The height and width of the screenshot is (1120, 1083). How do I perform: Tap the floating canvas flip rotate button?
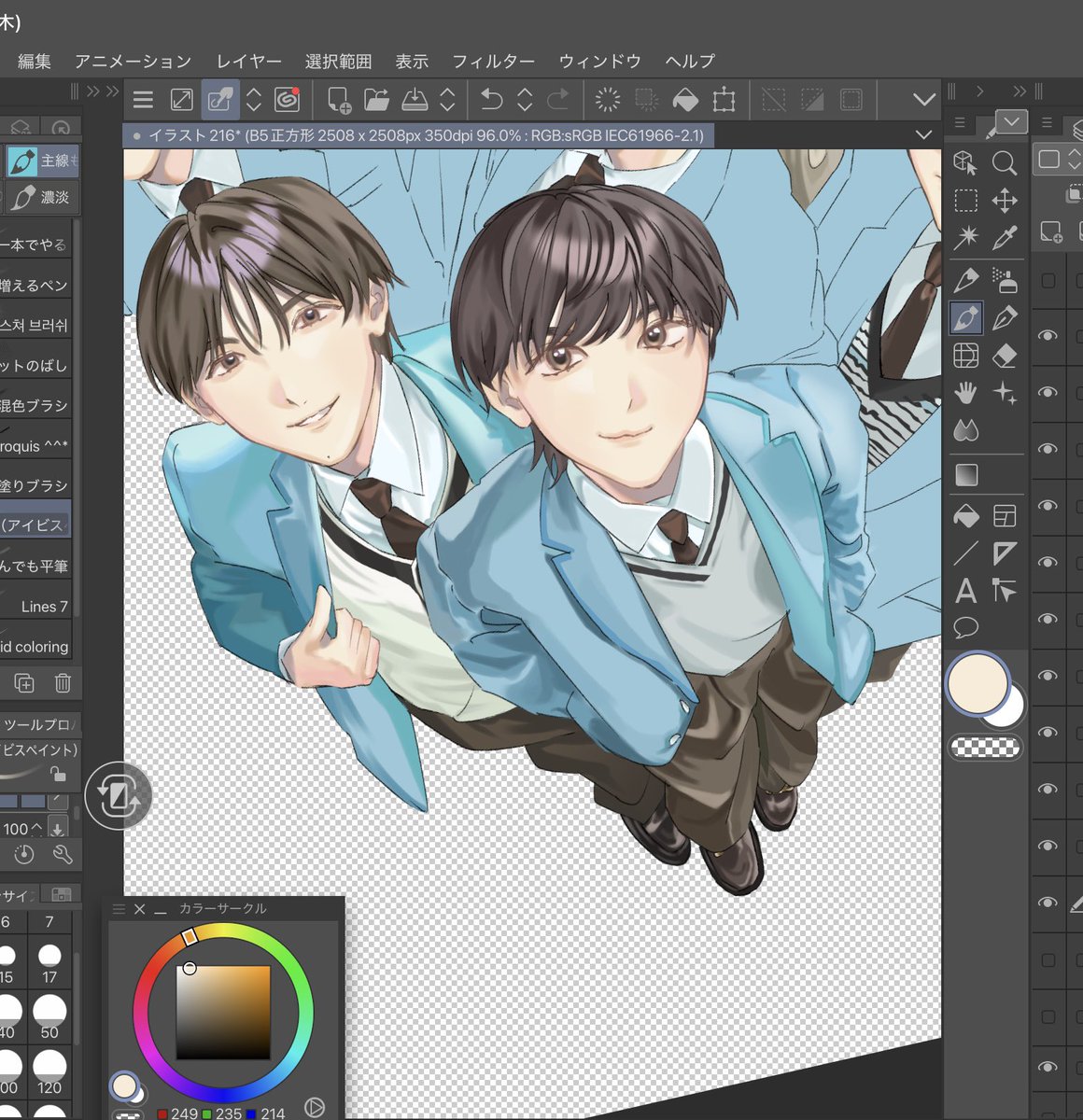pos(118,796)
